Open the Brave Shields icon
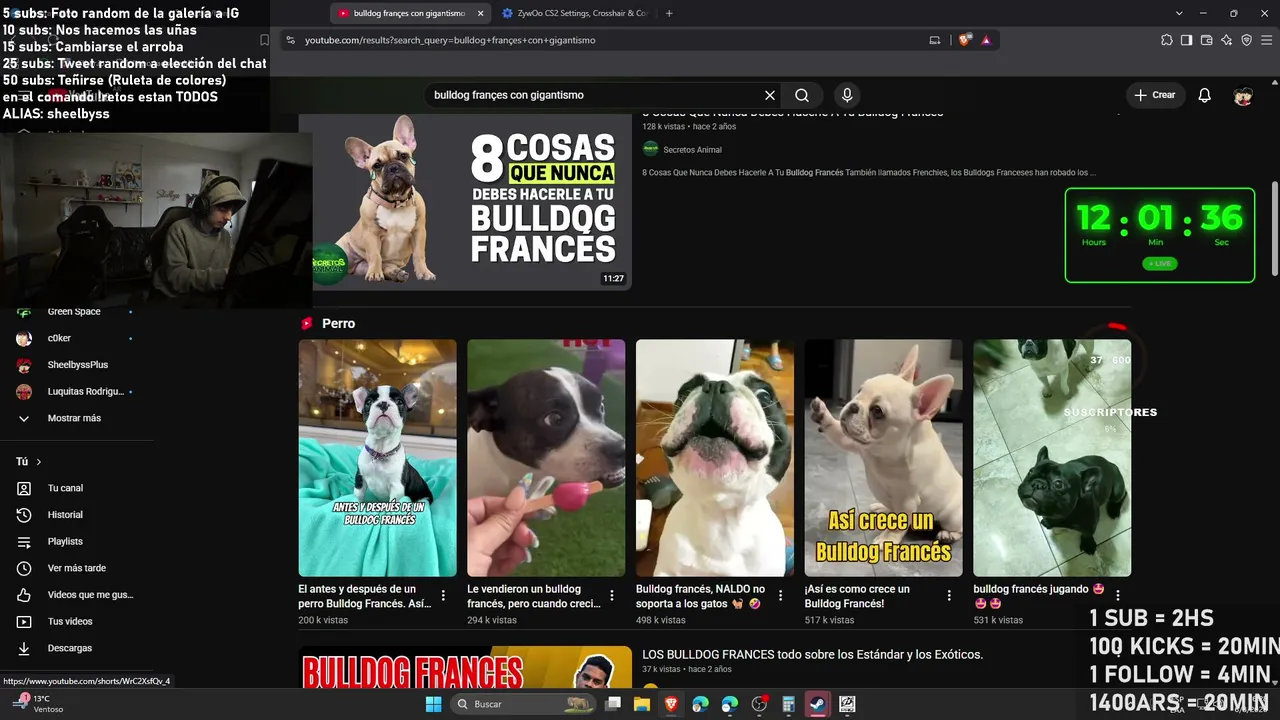1280x720 pixels. tap(965, 40)
